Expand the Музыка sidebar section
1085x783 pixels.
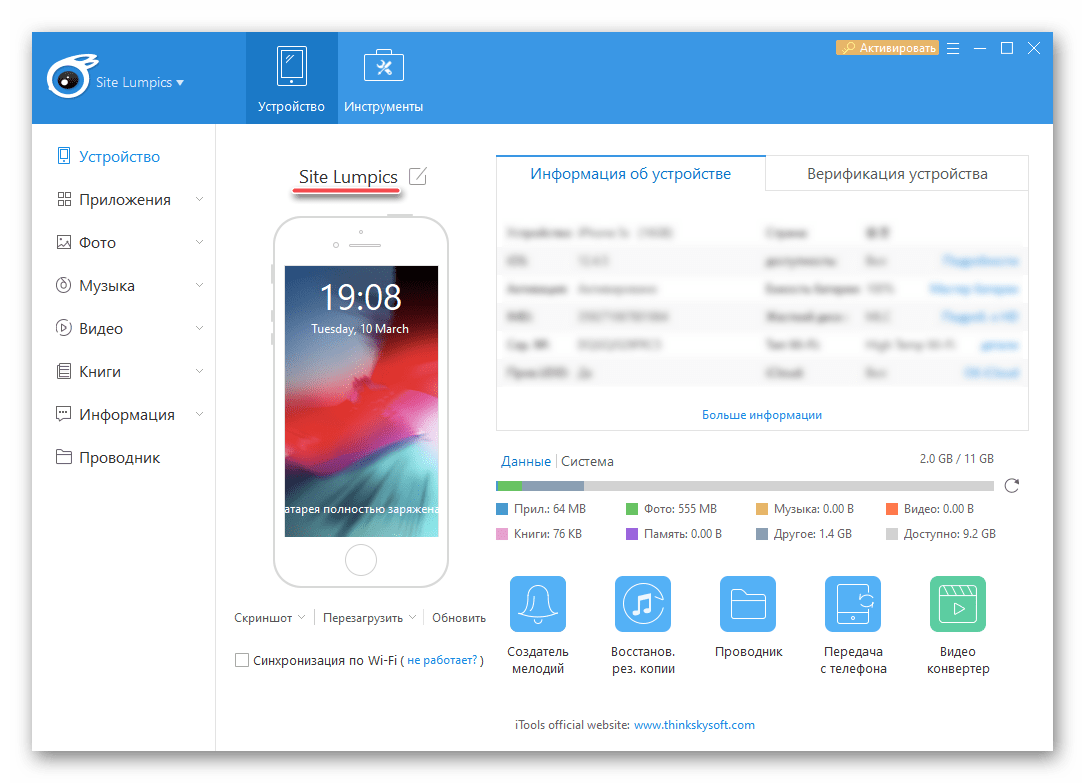click(x=199, y=286)
